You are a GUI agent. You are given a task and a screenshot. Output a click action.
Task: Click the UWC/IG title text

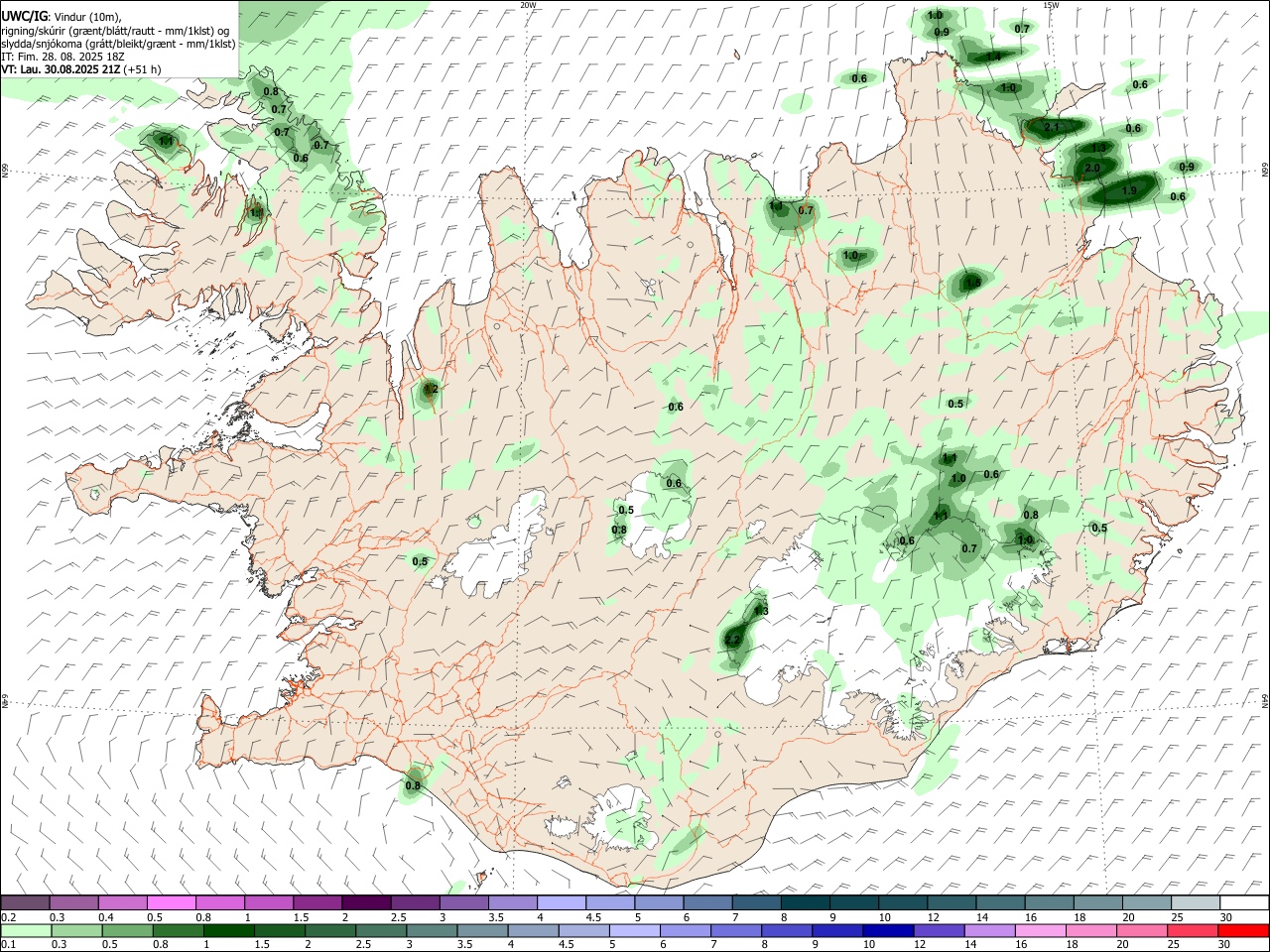coord(24,16)
